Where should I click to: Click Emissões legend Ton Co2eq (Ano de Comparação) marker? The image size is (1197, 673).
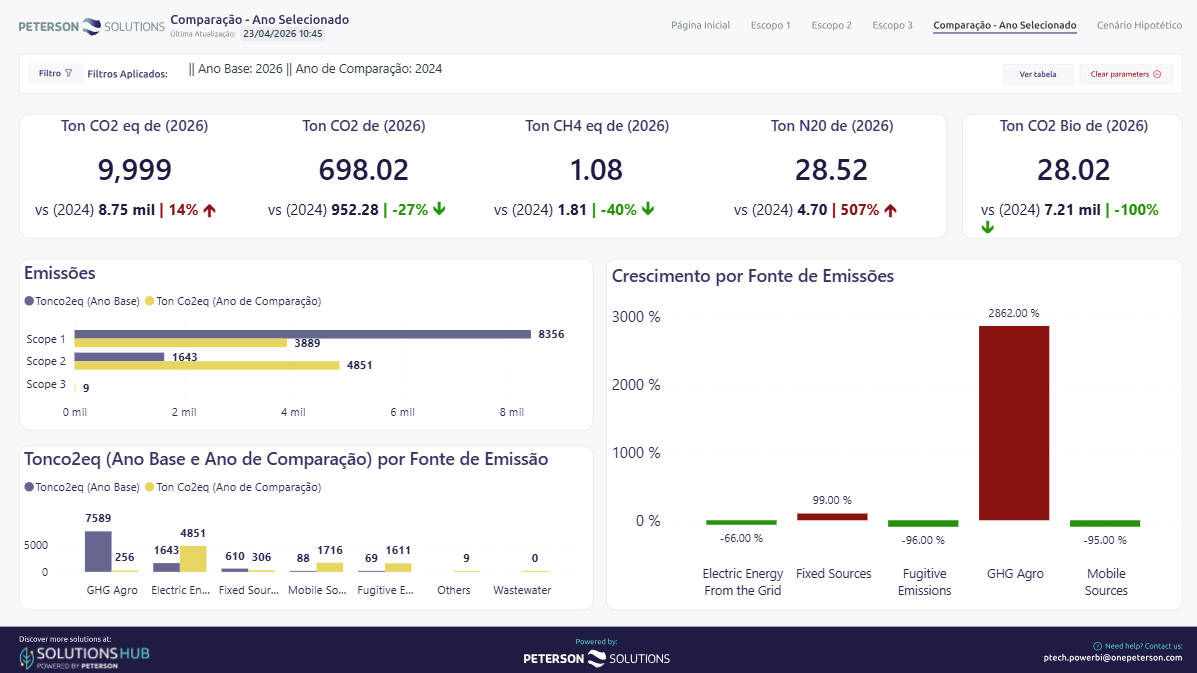pyautogui.click(x=150, y=301)
